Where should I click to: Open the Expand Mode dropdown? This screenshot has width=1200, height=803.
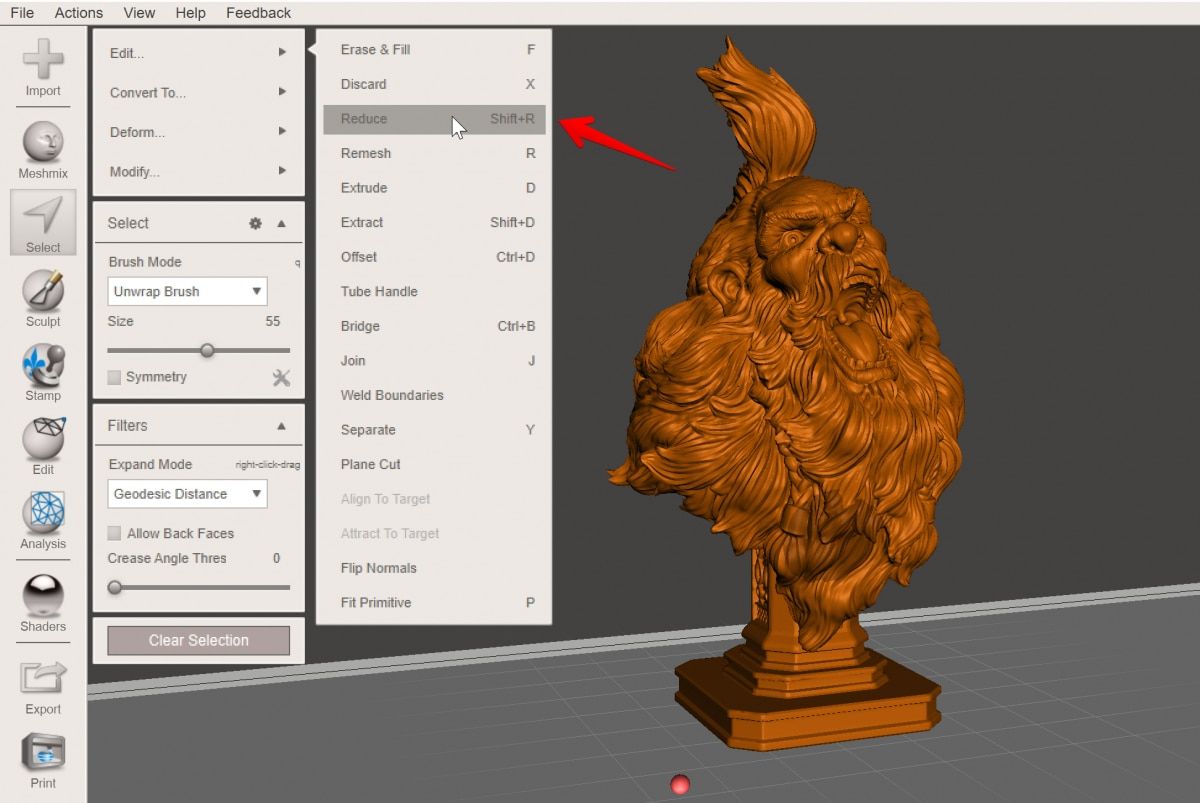click(x=186, y=493)
